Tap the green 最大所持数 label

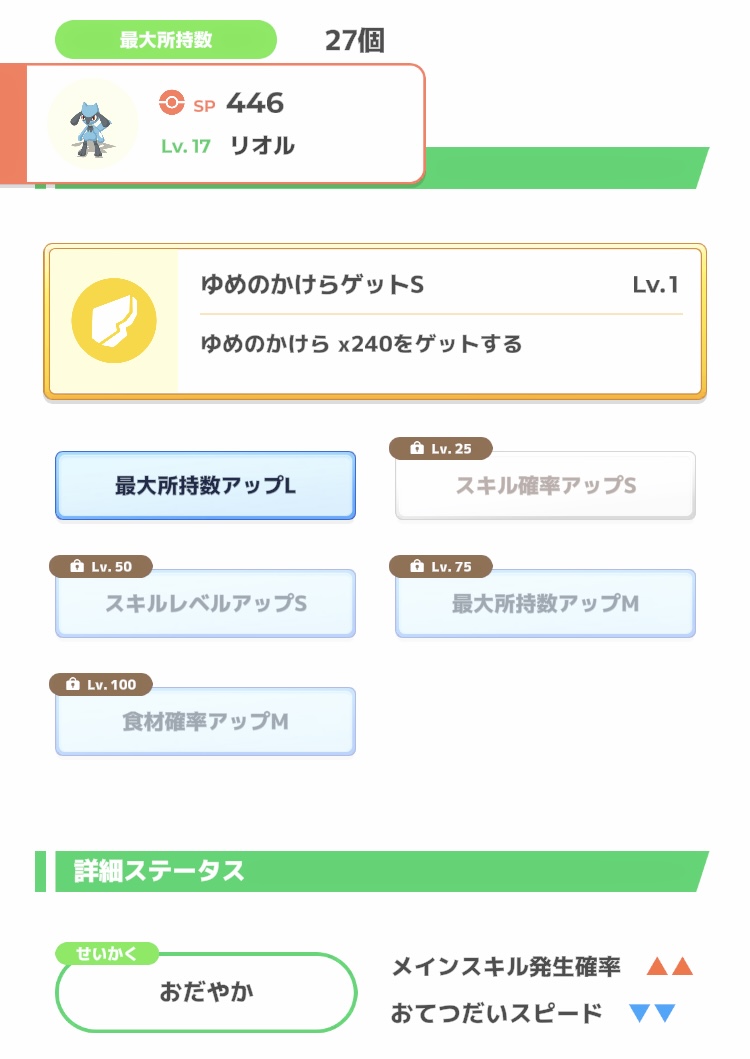166,40
